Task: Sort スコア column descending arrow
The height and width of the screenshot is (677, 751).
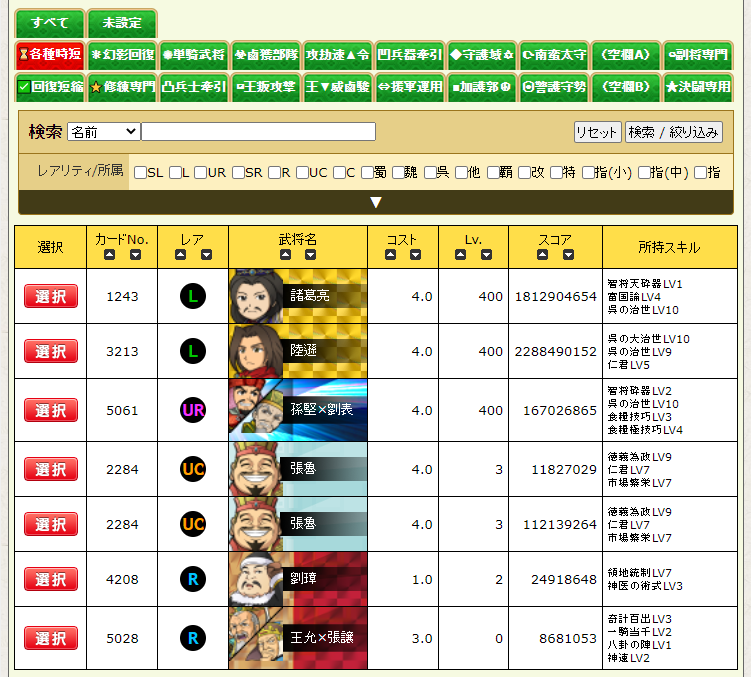Action: point(569,254)
